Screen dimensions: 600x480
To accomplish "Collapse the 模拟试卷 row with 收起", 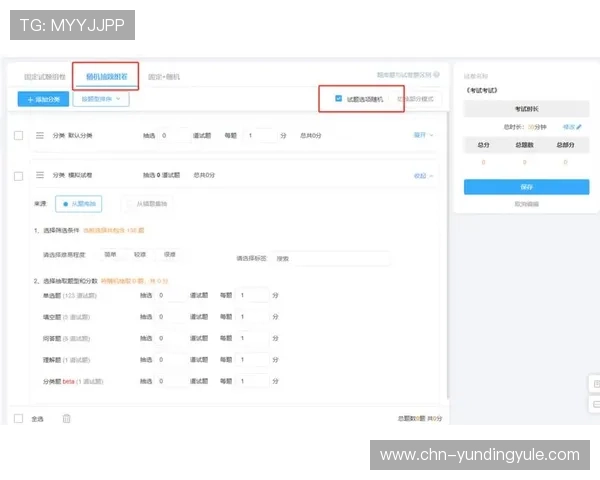I will tap(424, 176).
